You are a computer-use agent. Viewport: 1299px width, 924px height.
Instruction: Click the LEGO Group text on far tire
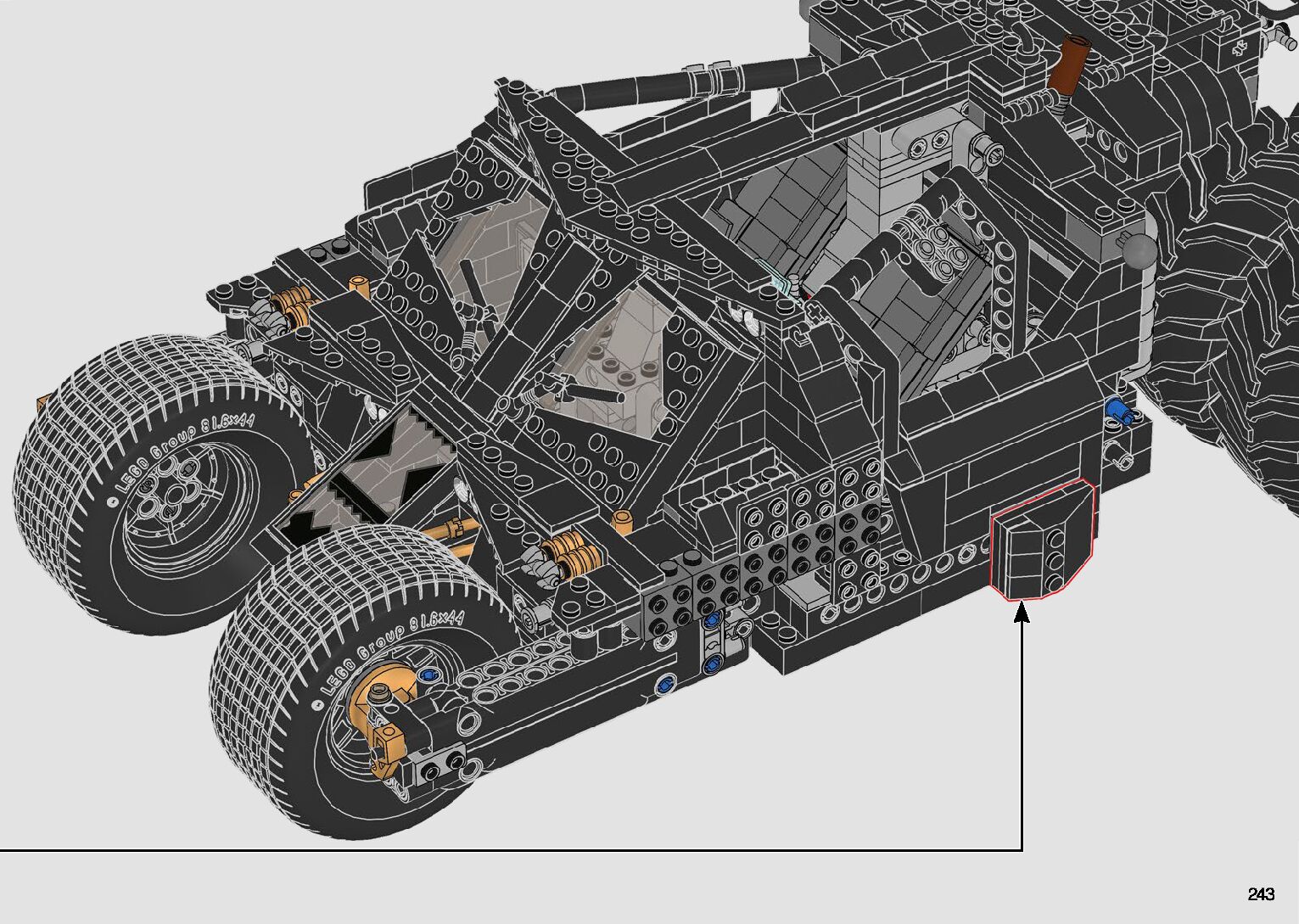pyautogui.click(x=178, y=455)
